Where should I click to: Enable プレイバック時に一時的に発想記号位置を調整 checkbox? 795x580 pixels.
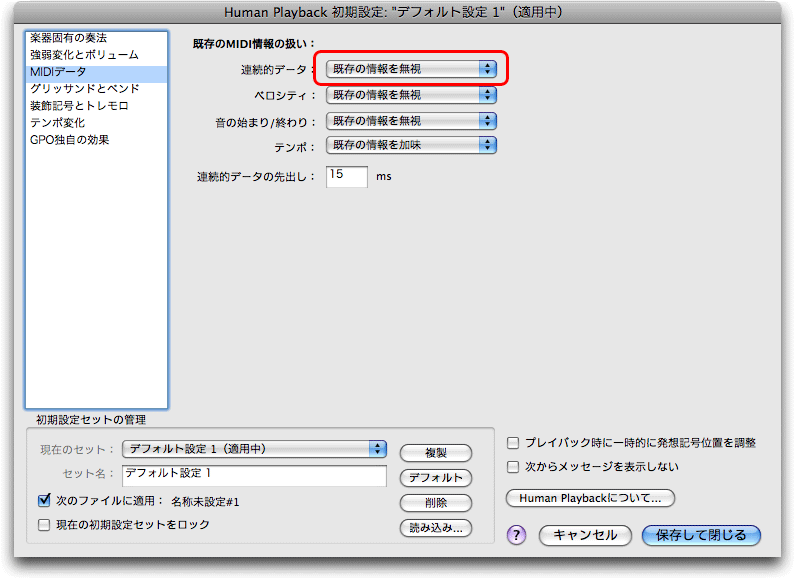tap(513, 443)
